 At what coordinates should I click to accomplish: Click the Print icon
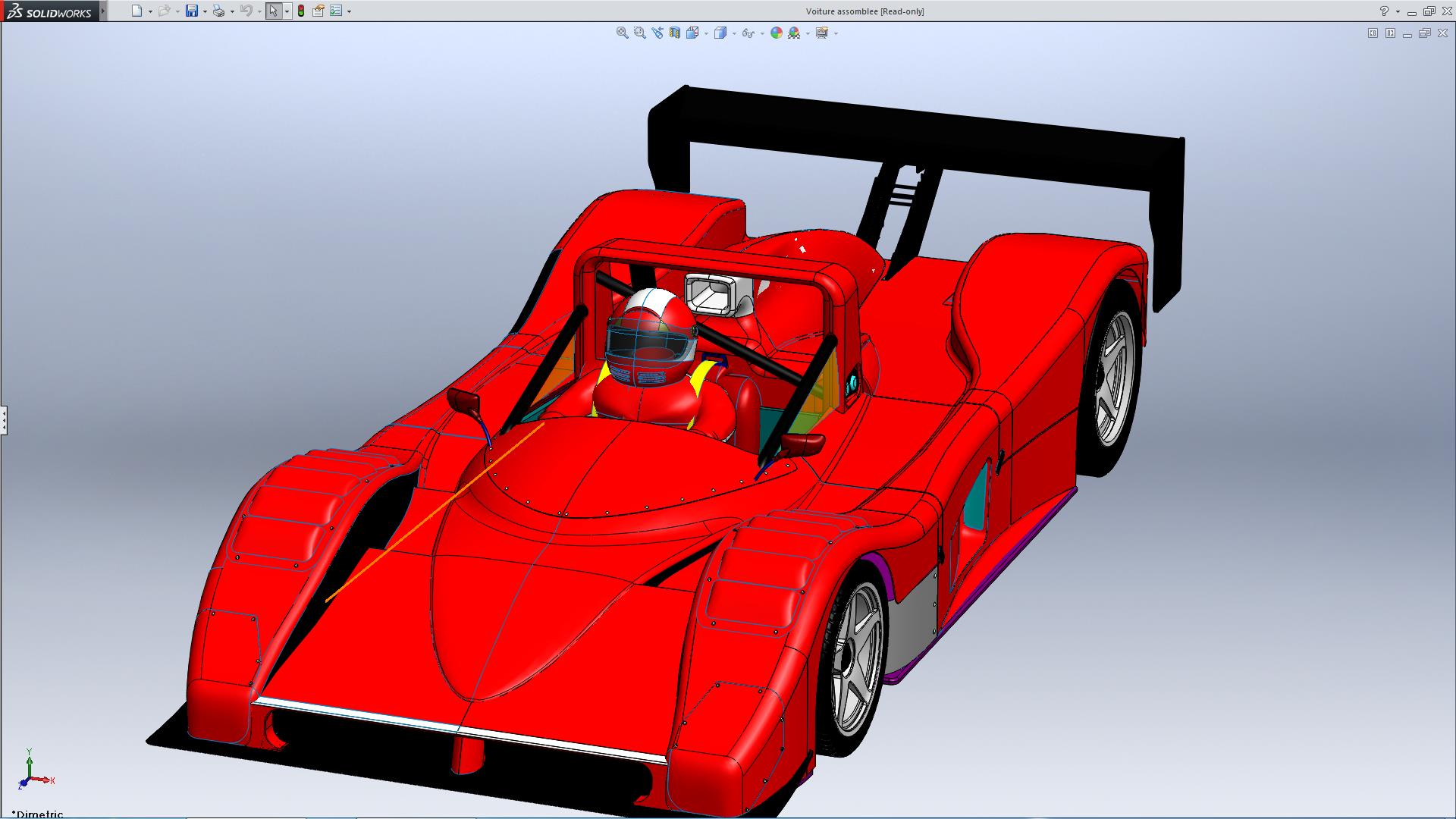[218, 11]
